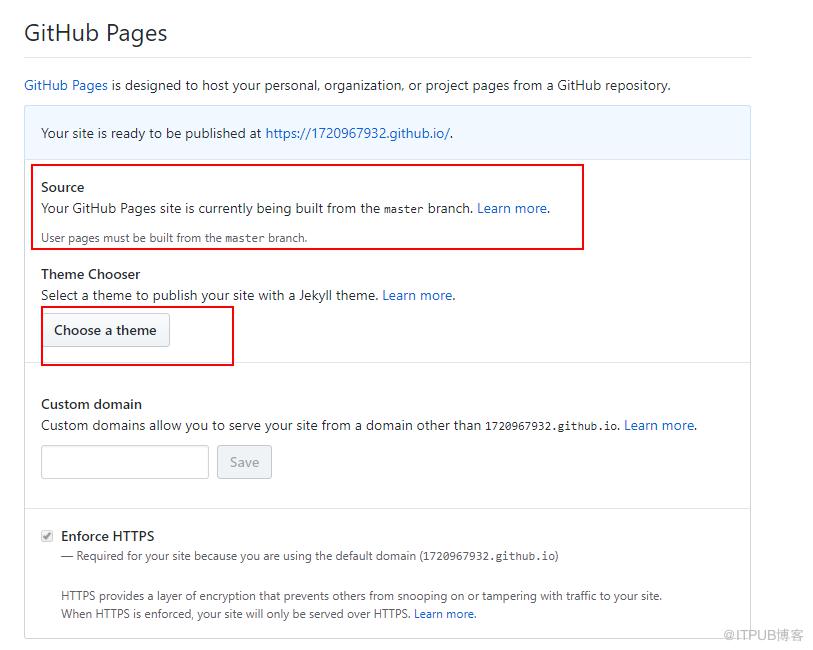The image size is (813, 650).
Task: Click the Choose a theme button
Action: 105,330
